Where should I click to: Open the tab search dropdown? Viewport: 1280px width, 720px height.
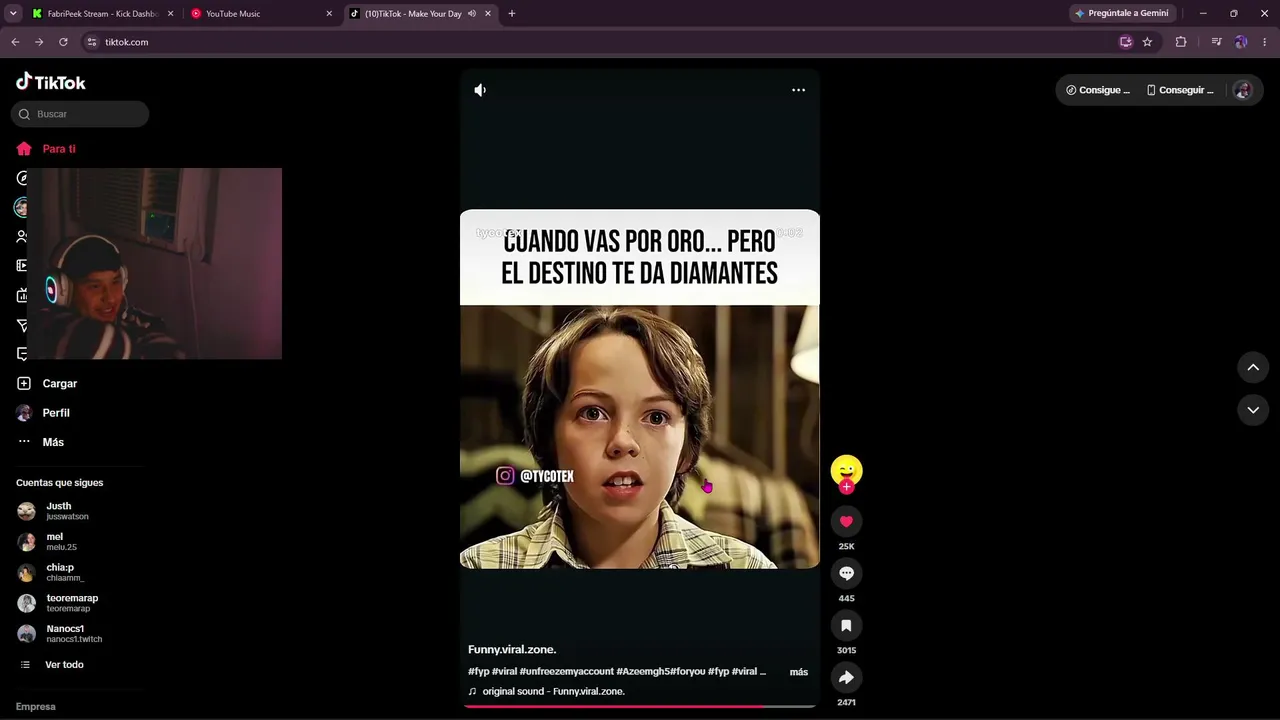tap(13, 14)
